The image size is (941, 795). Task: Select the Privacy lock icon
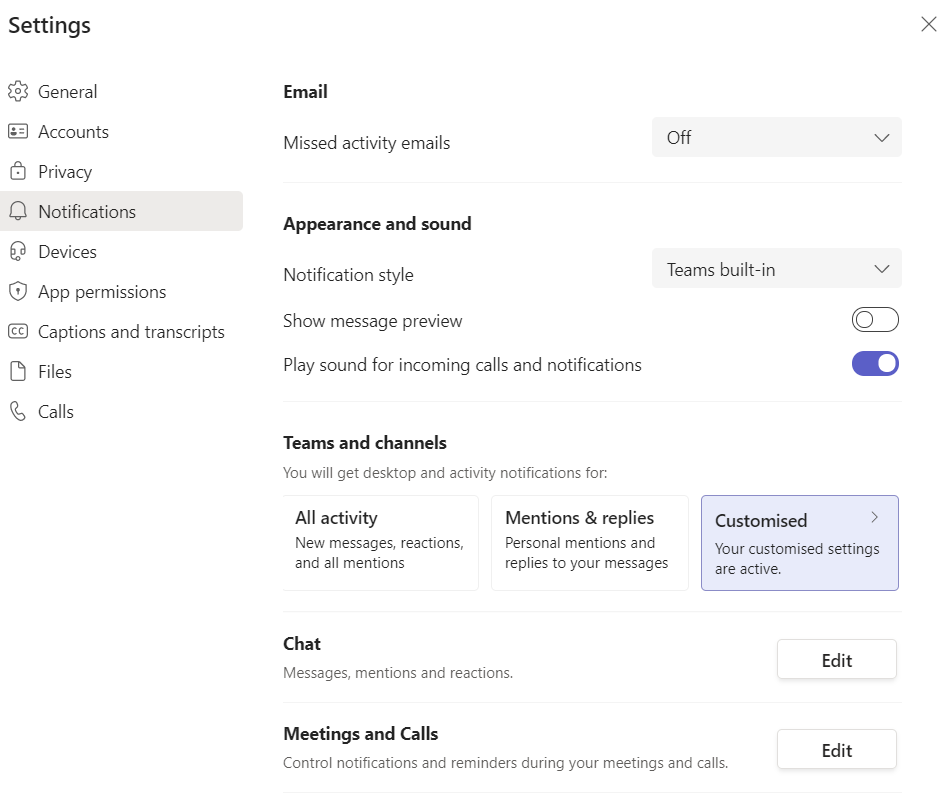(18, 171)
